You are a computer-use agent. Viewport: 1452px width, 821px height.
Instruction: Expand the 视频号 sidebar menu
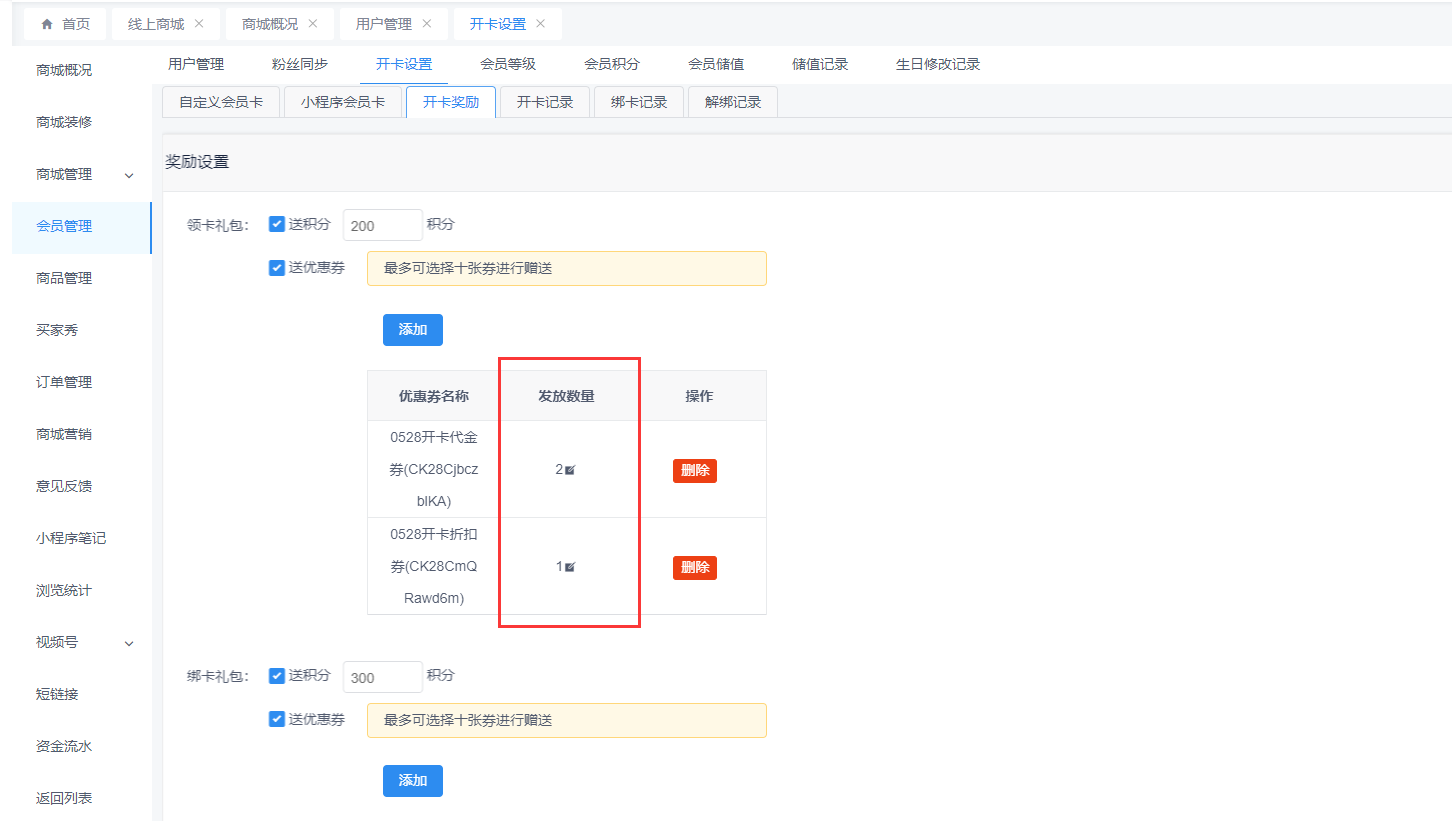pyautogui.click(x=129, y=643)
